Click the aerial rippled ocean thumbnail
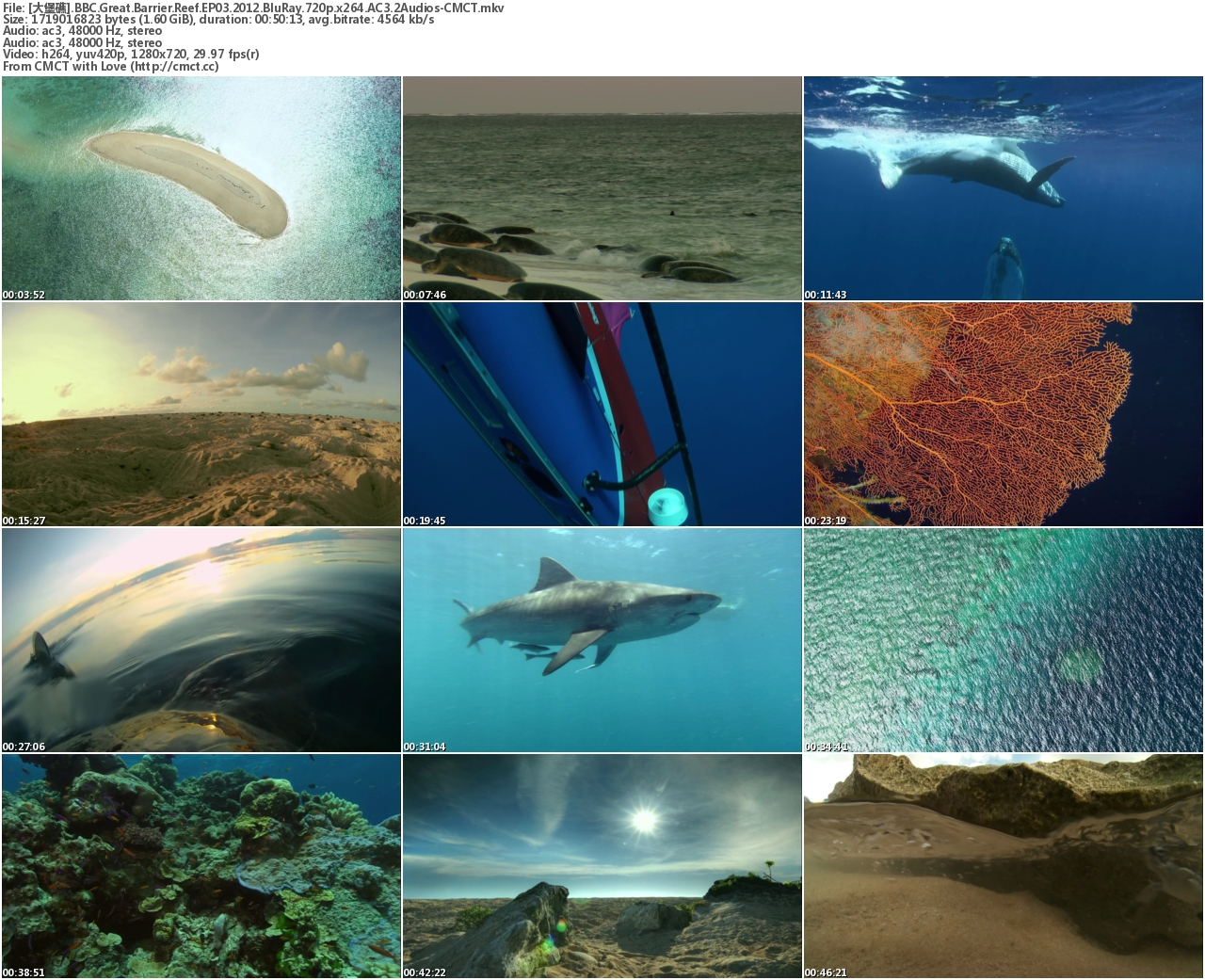Screen dimensions: 1205x980 tap(1003, 640)
